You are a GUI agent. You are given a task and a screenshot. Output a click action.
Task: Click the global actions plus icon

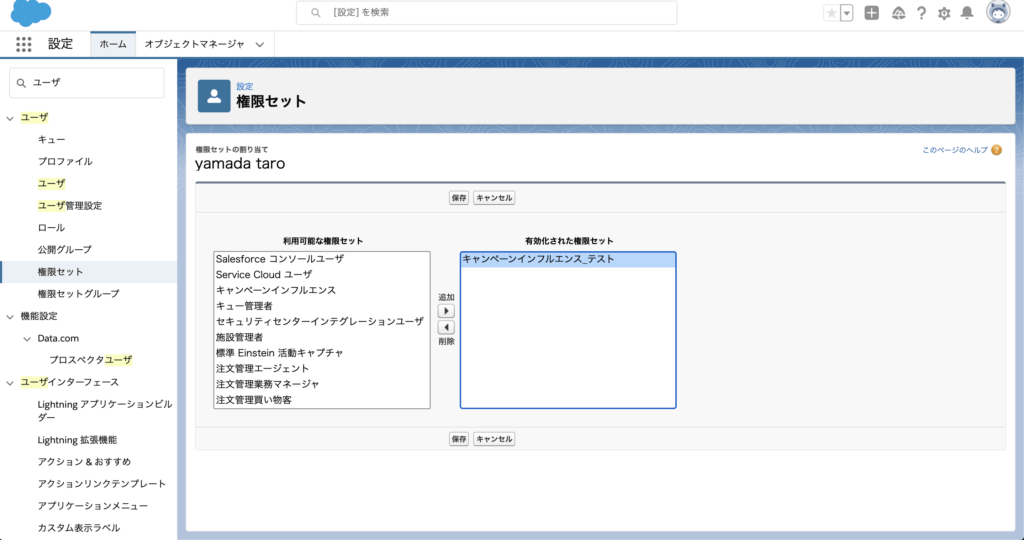(x=871, y=13)
